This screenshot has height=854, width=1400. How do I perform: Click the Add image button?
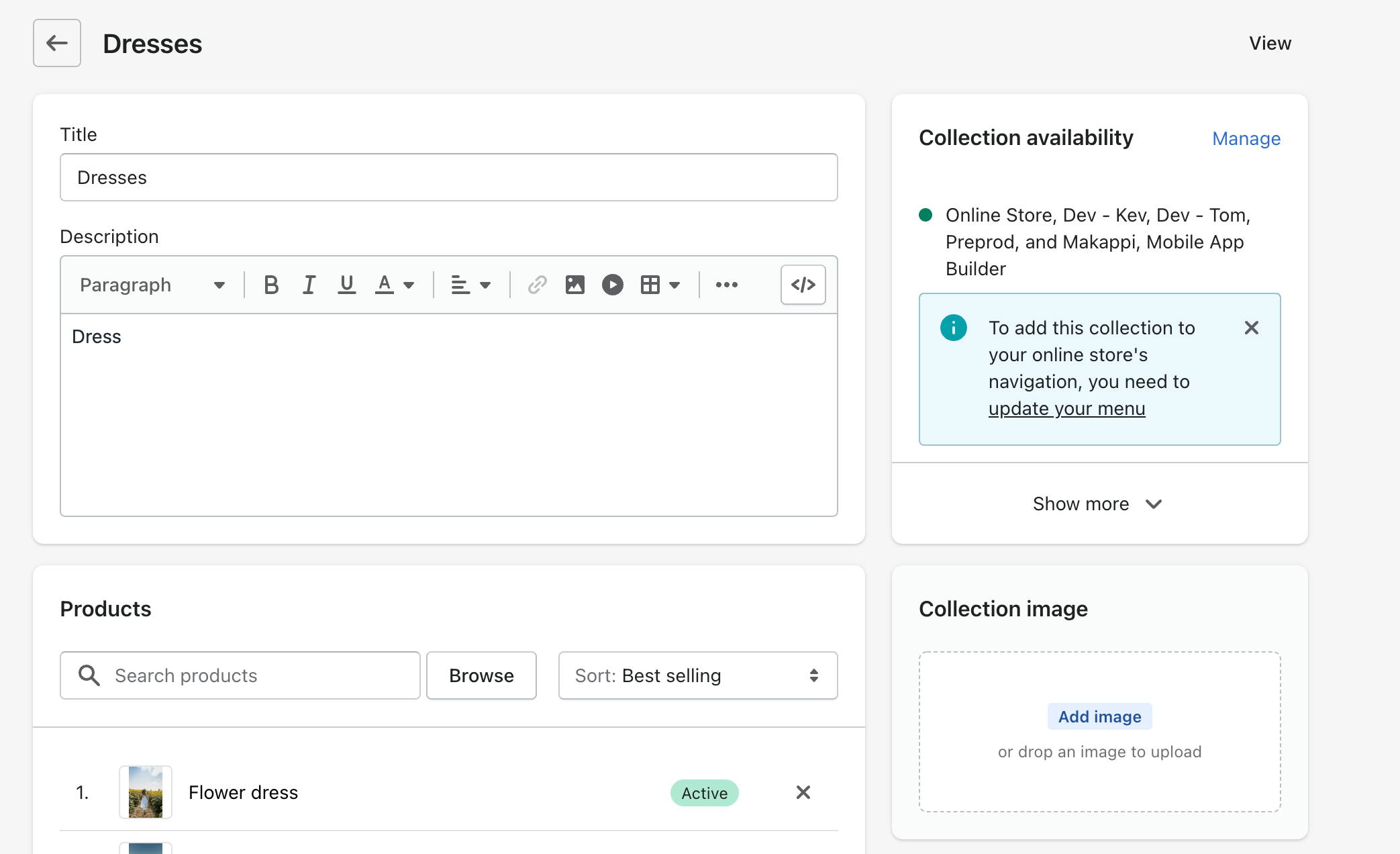(1099, 716)
